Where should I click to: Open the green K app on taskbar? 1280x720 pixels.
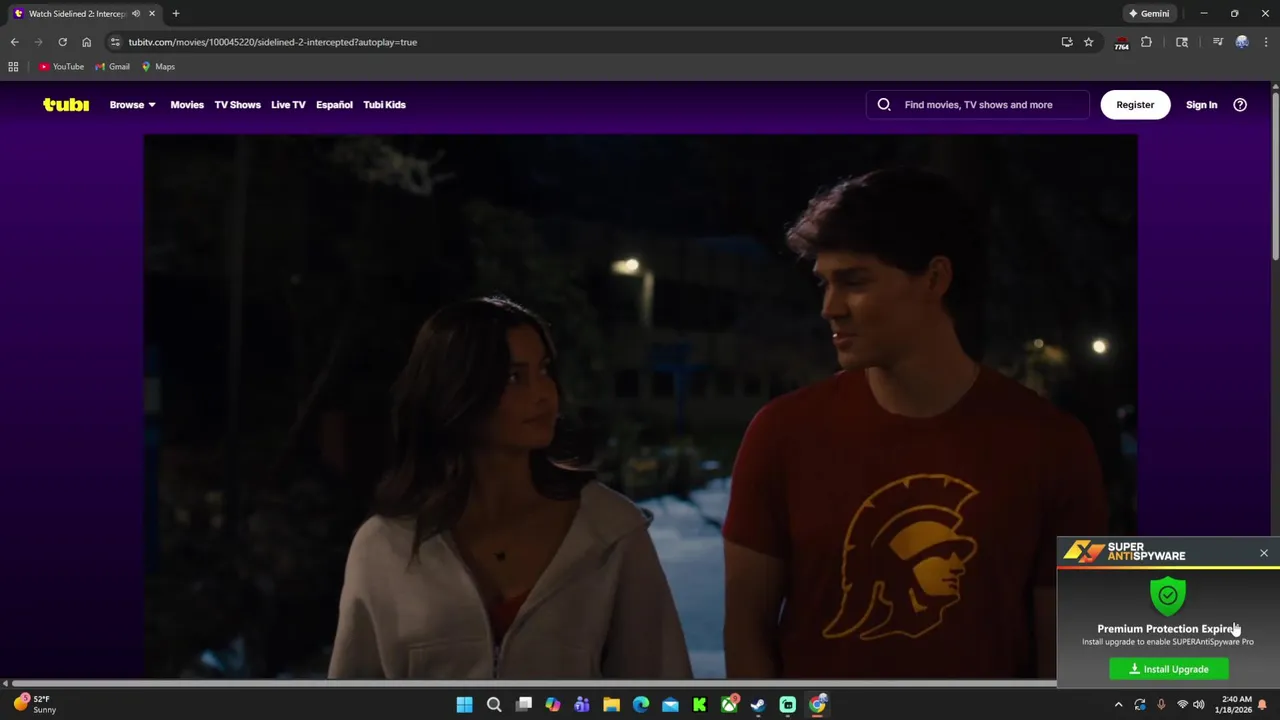tap(700, 705)
